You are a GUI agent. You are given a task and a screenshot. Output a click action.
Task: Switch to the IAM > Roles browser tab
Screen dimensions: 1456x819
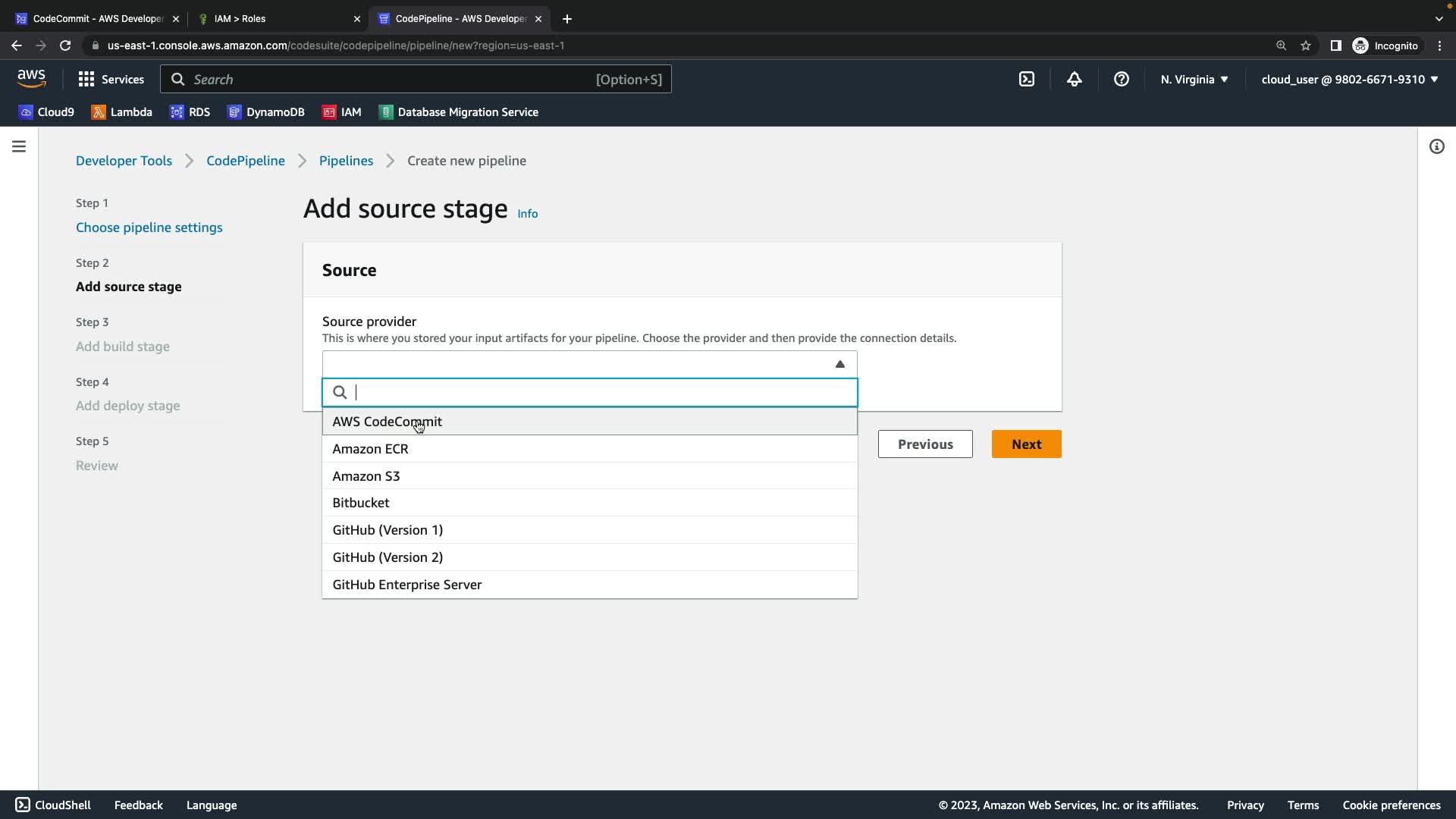(273, 18)
